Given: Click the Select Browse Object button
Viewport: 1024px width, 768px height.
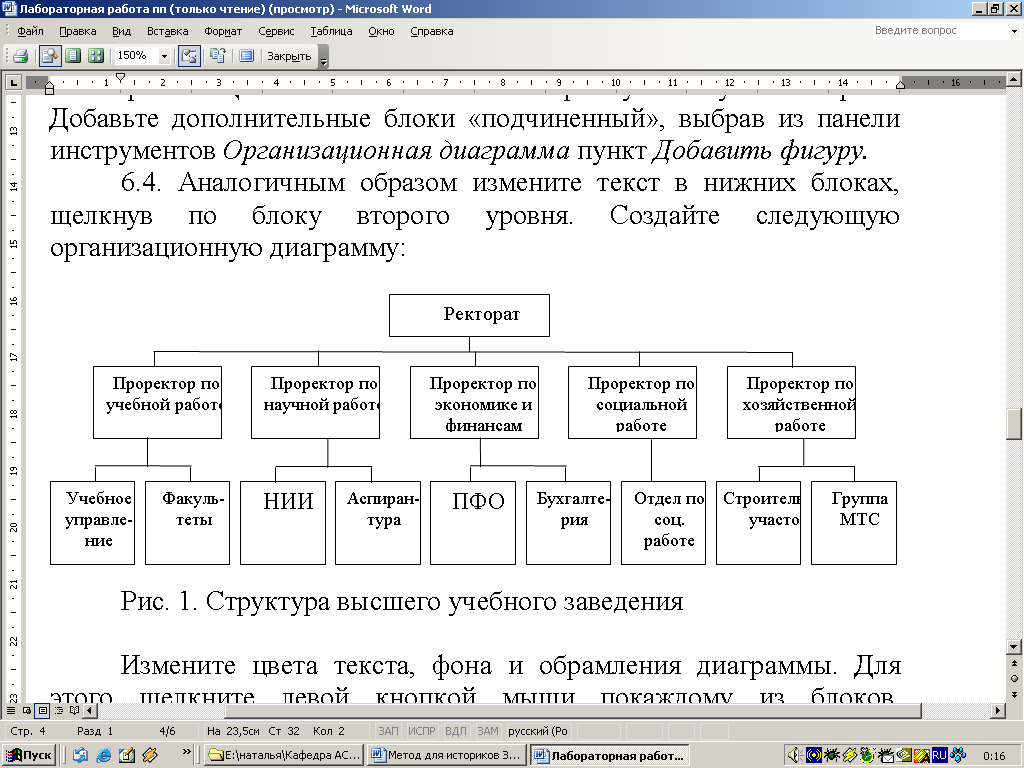Looking at the screenshot, I should 1014,679.
